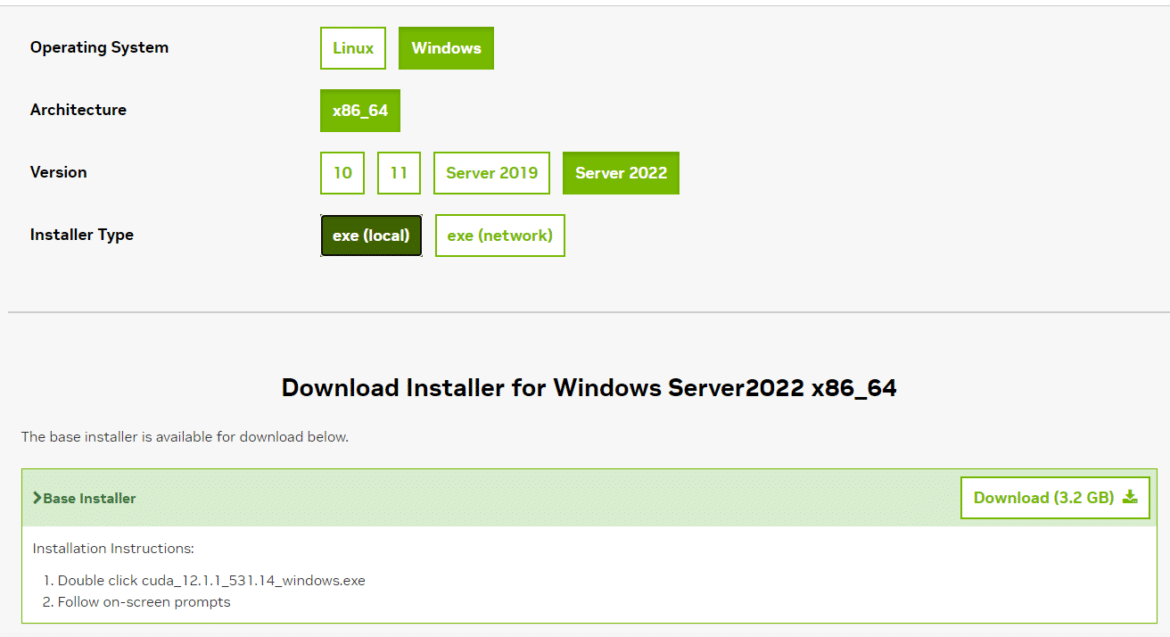Click the 'Installer Type' label
The image size is (1170, 637).
click(82, 235)
